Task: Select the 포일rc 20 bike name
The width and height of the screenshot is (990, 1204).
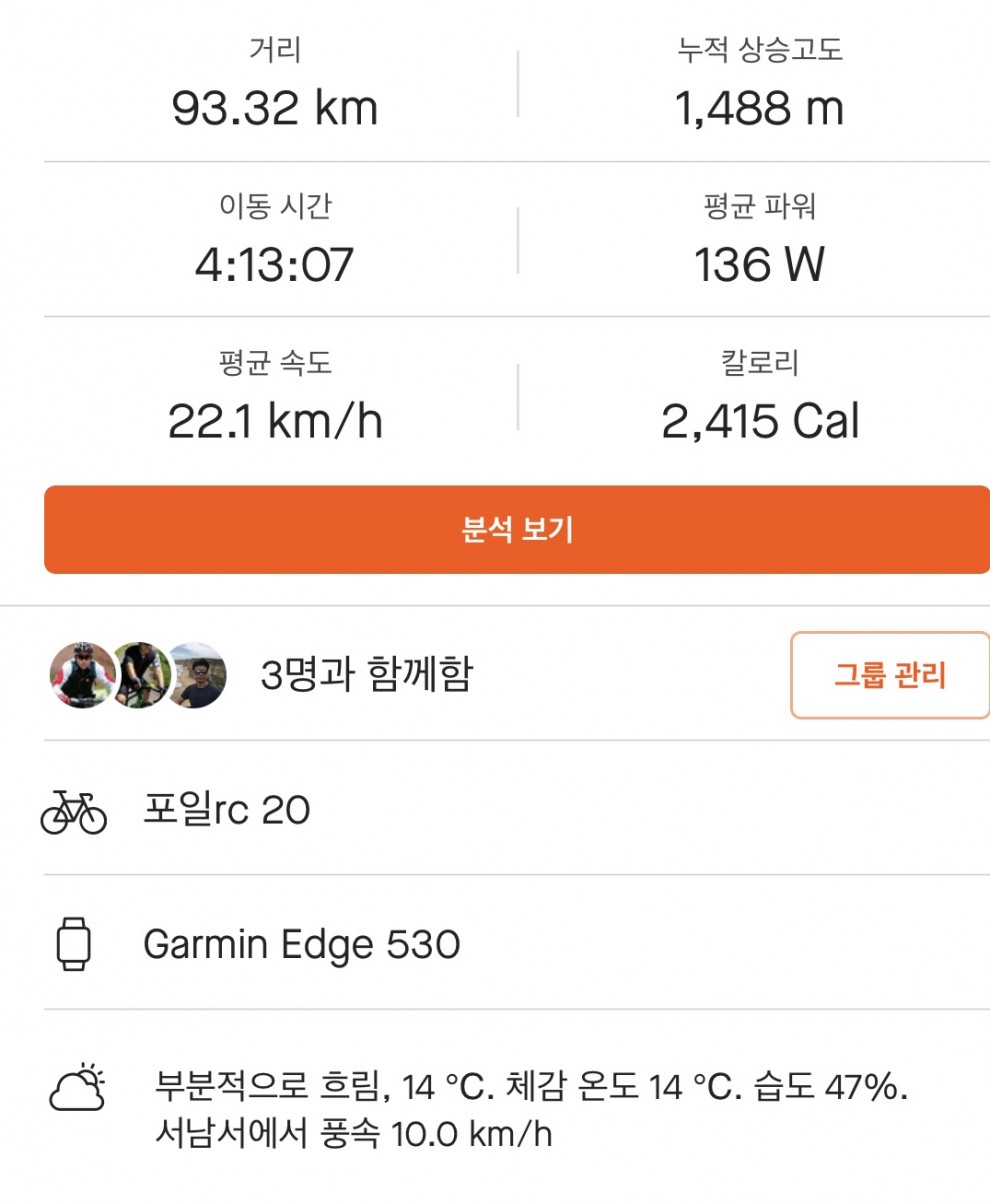Action: [x=227, y=810]
